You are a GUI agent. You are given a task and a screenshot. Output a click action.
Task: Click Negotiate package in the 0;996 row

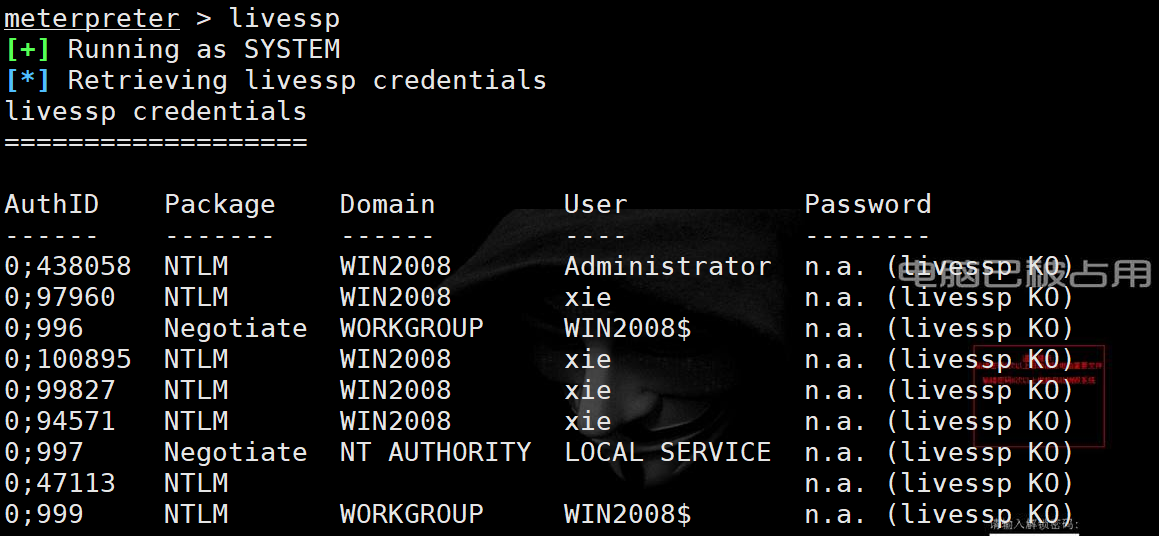(x=236, y=329)
